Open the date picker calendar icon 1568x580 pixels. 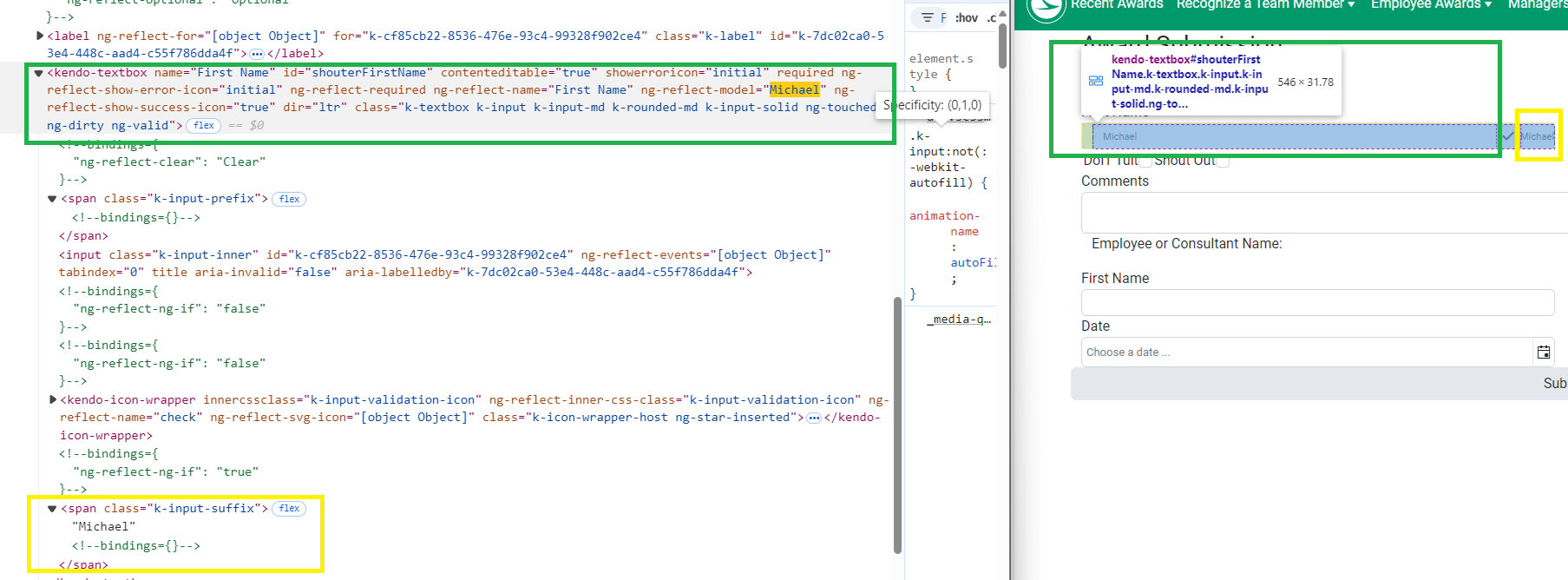[x=1544, y=352]
